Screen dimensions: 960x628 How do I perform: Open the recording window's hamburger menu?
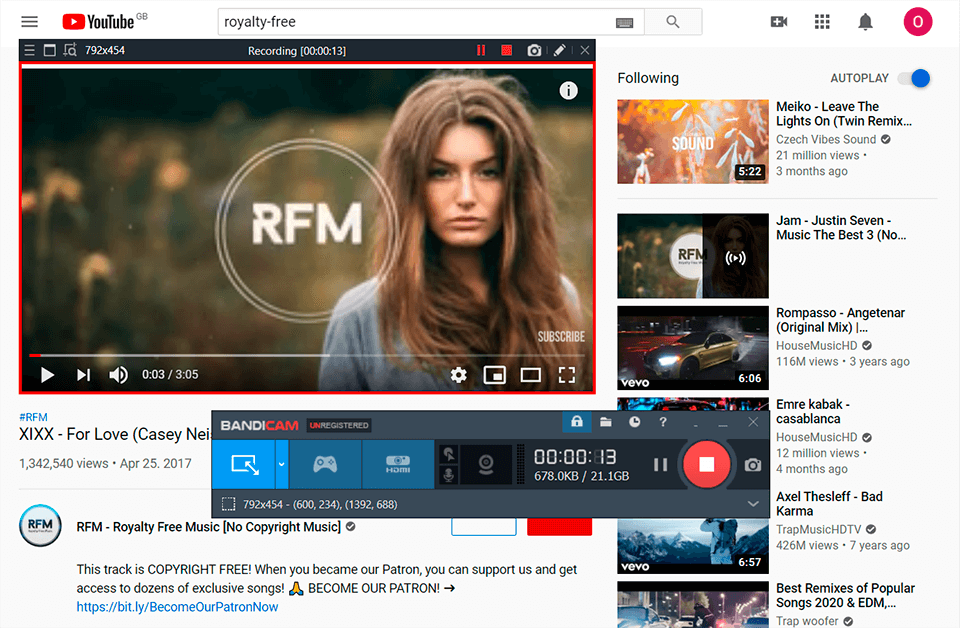coord(29,49)
